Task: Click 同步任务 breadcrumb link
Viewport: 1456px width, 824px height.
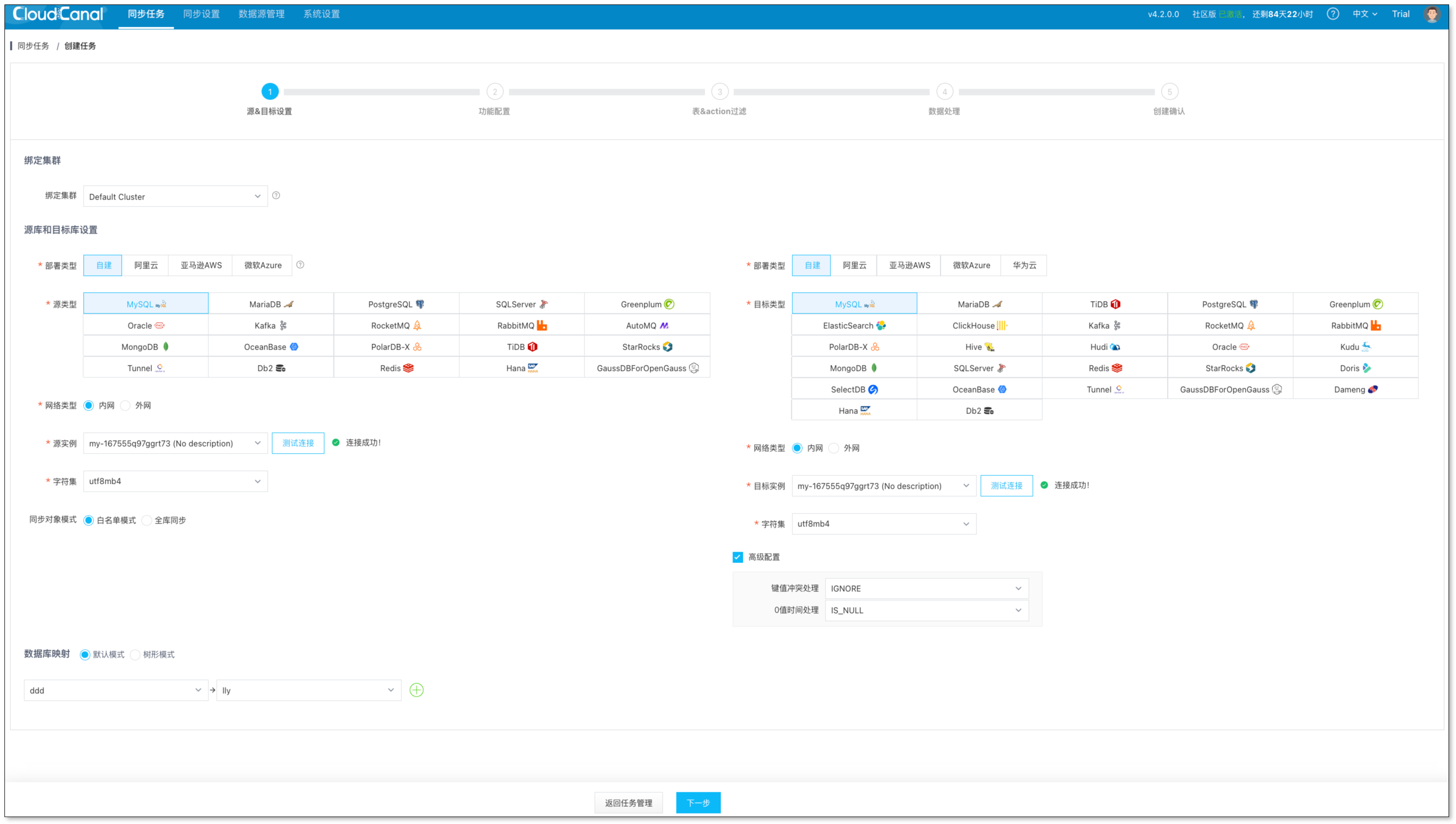Action: tap(33, 46)
